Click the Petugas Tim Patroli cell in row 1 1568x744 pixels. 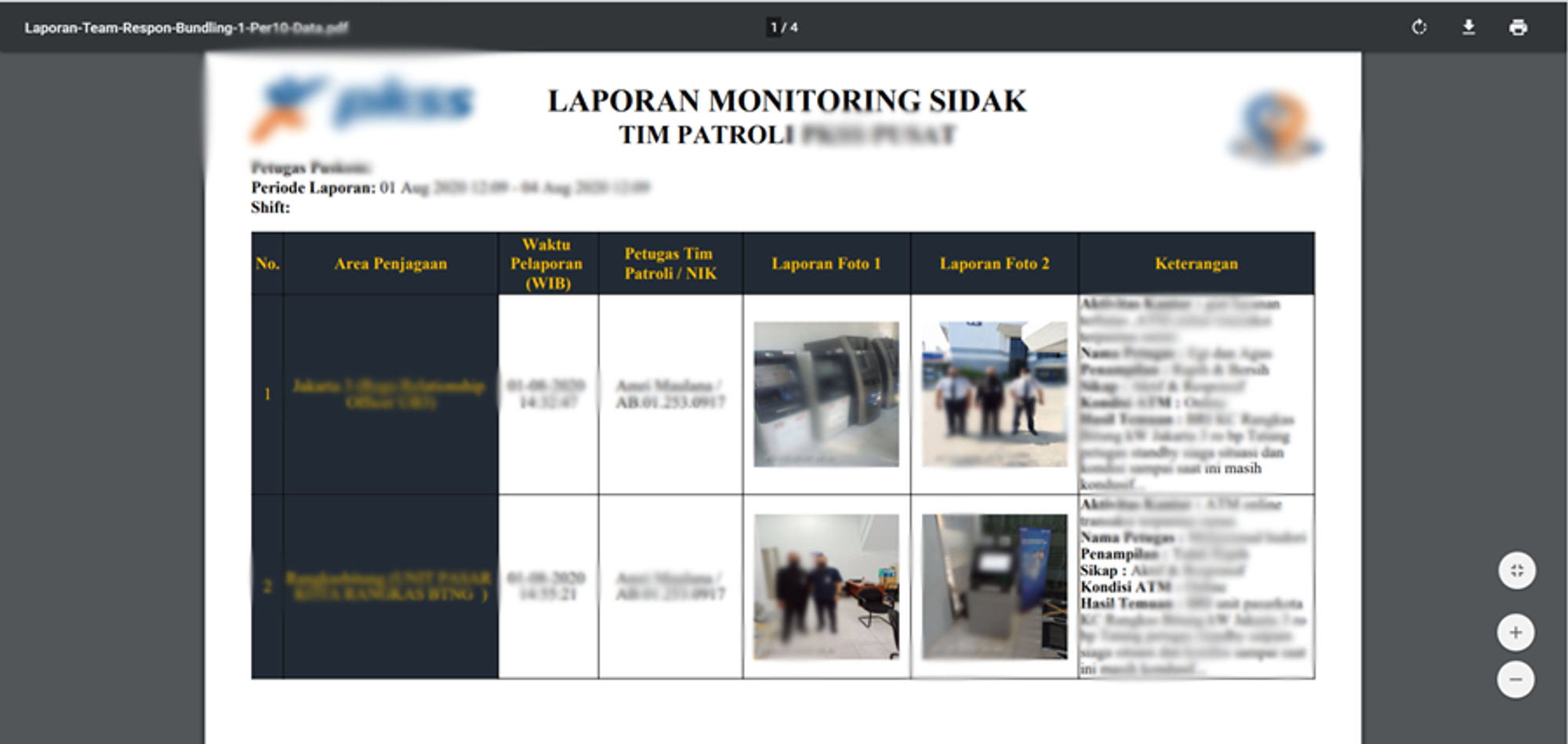click(670, 394)
